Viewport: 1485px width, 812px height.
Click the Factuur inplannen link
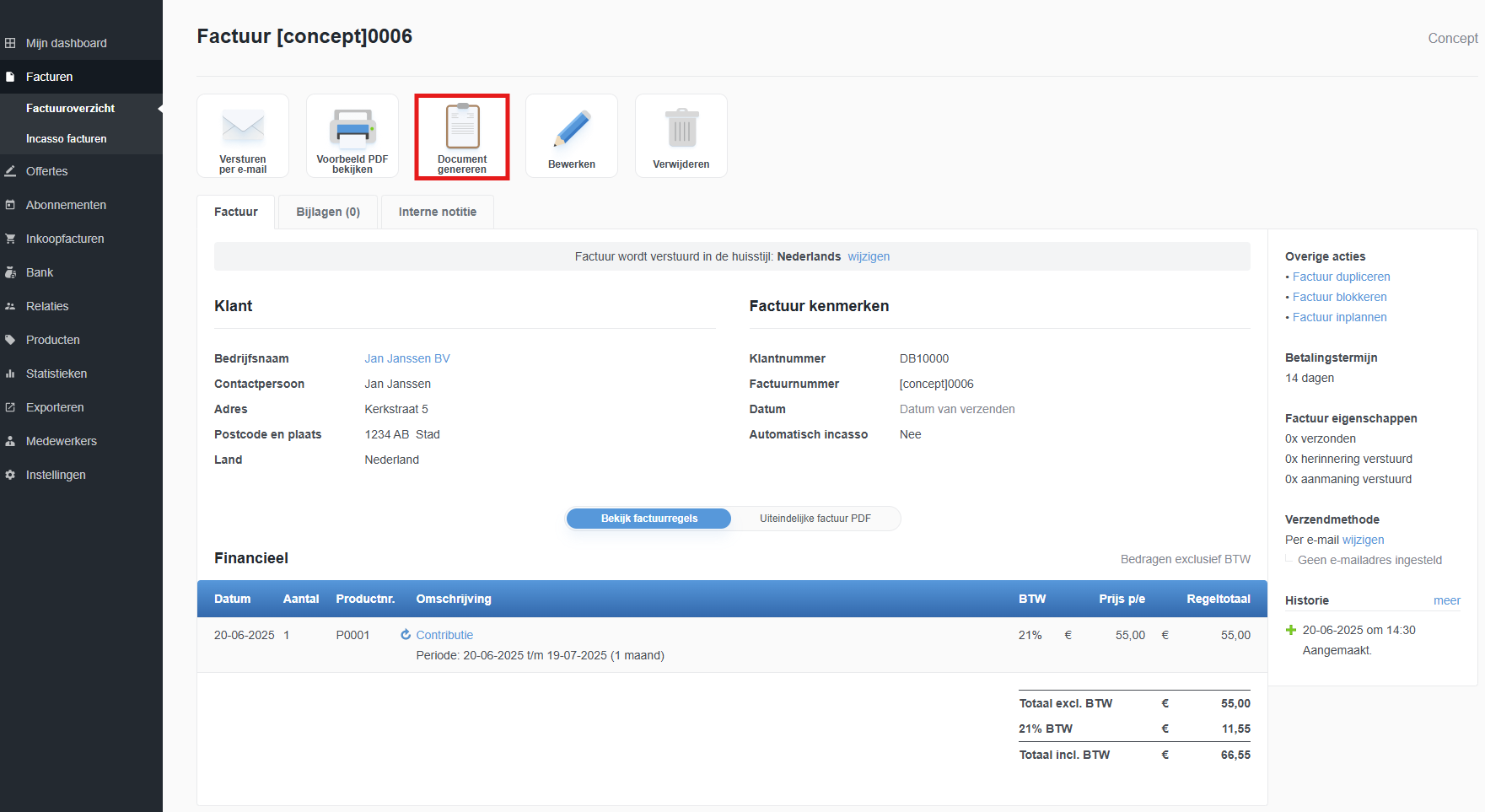tap(1339, 317)
